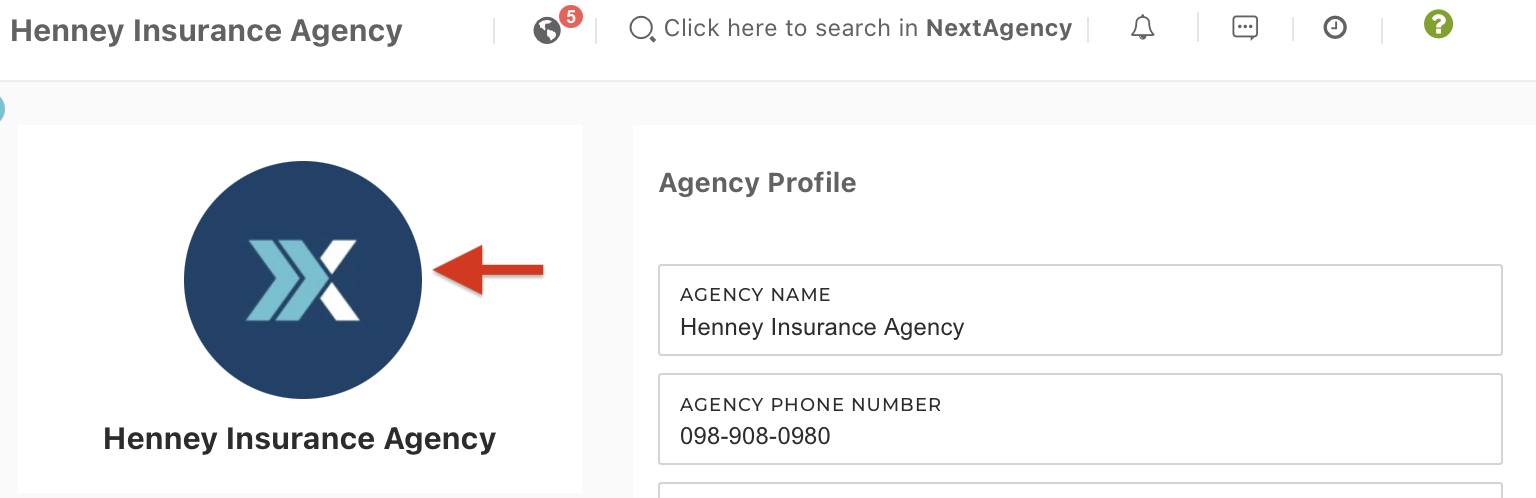The height and width of the screenshot is (498, 1536).
Task: Click the partially visible field below the phone number
Action: point(1080,490)
